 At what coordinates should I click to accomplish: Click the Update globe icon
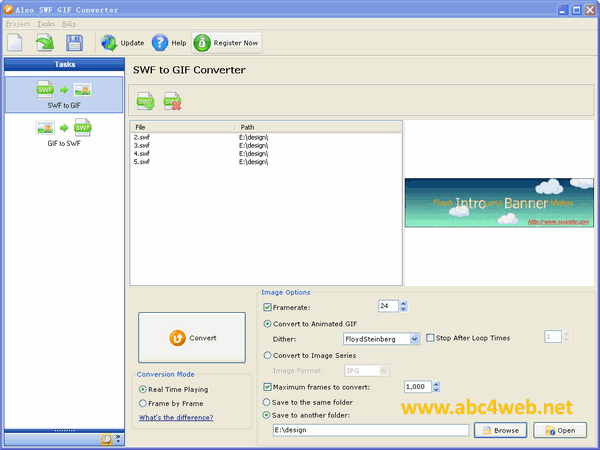pos(108,43)
